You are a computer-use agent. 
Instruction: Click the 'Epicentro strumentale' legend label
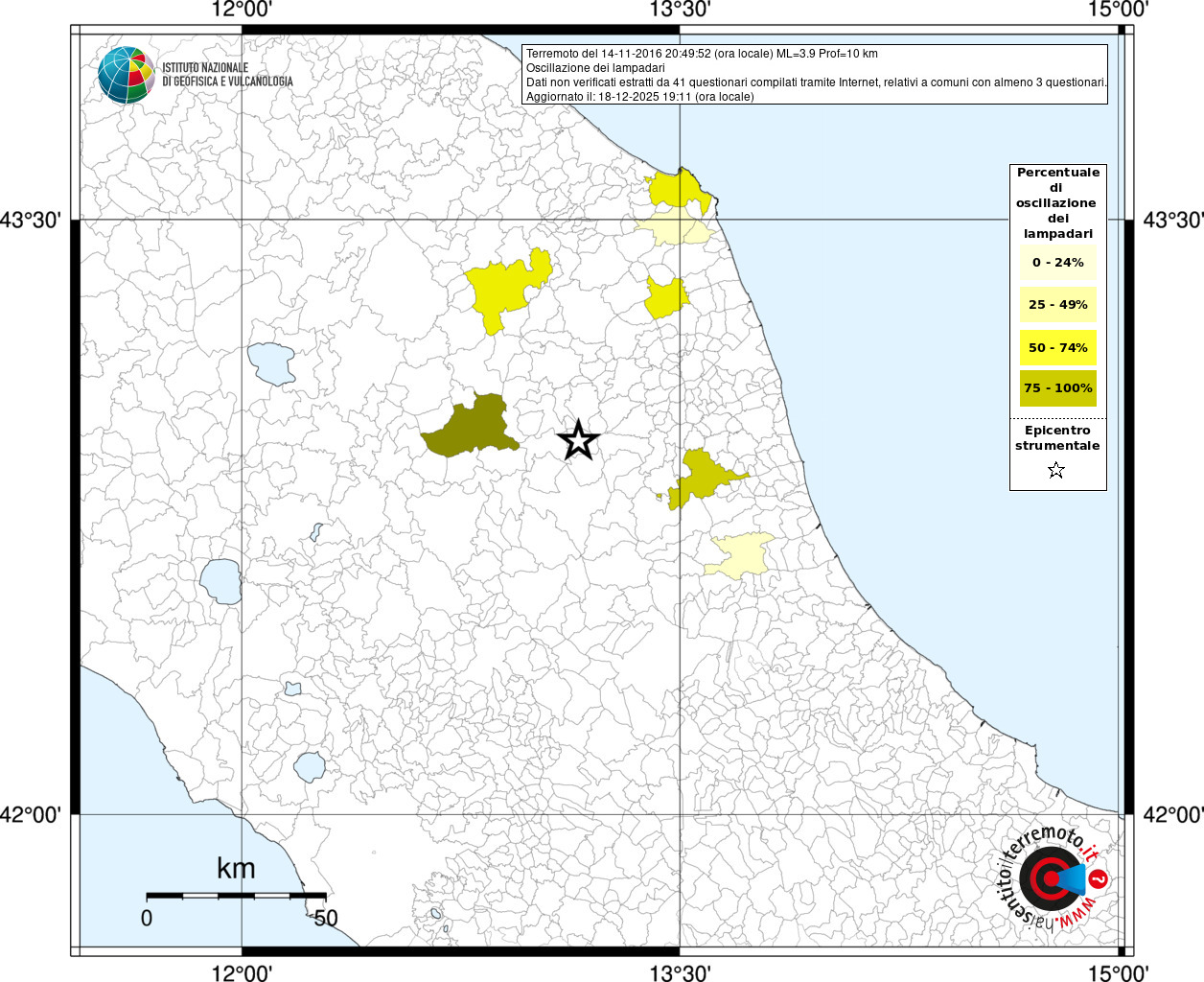1057,438
